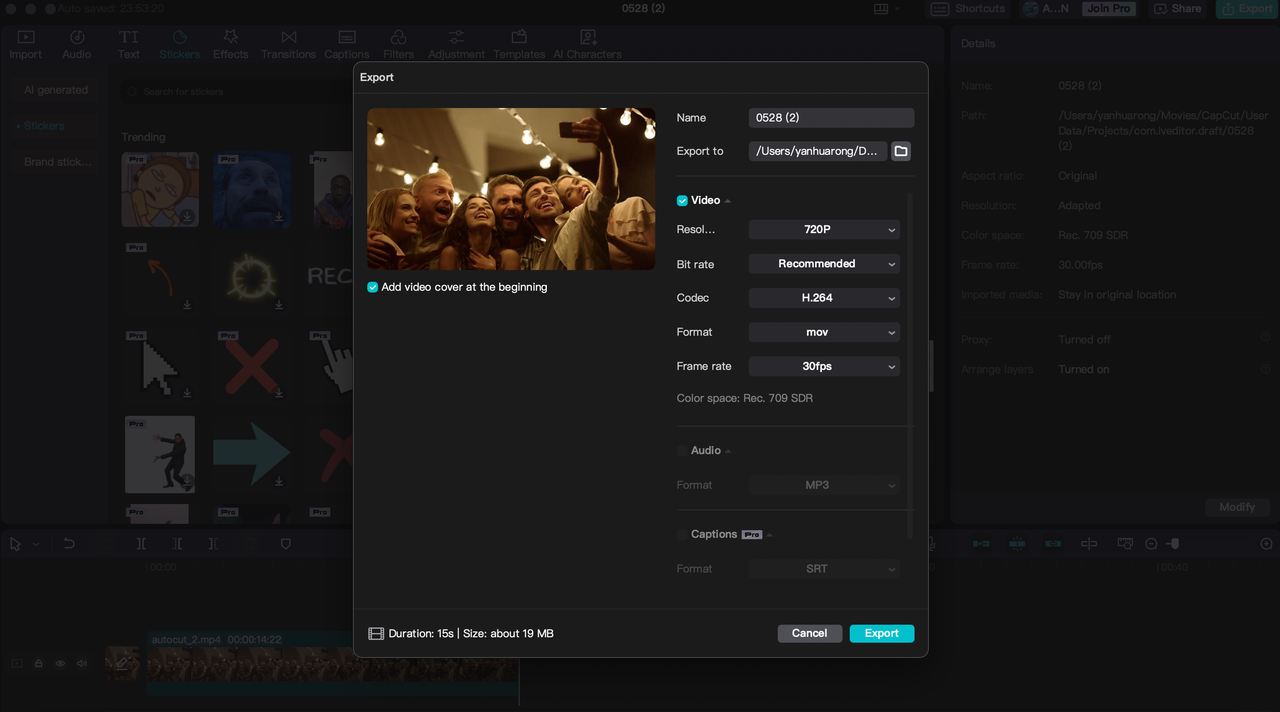Click the timeline zoom-in magnifier
The image size is (1280, 712).
1266,544
